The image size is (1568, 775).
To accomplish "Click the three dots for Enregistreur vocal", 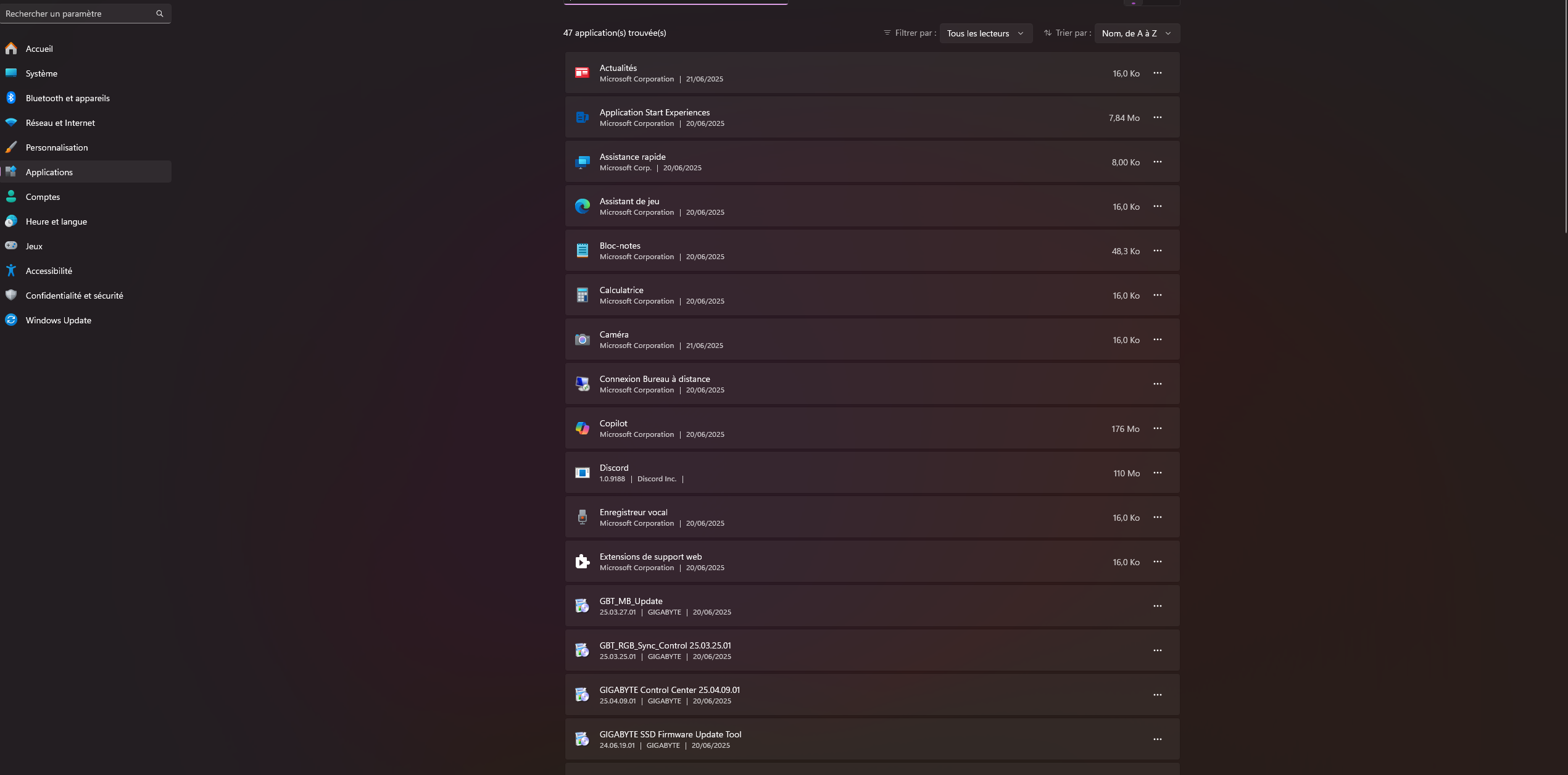I will click(x=1157, y=517).
